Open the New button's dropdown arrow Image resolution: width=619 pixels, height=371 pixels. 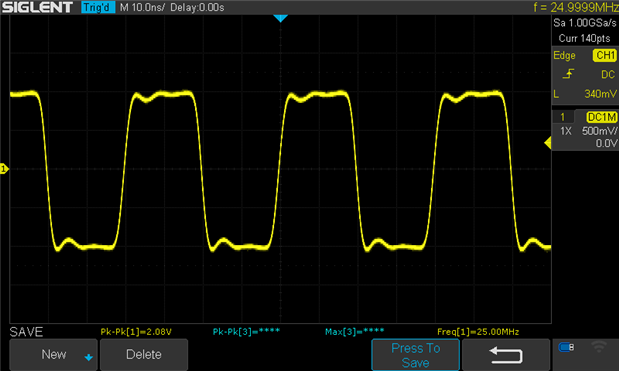tap(88, 357)
